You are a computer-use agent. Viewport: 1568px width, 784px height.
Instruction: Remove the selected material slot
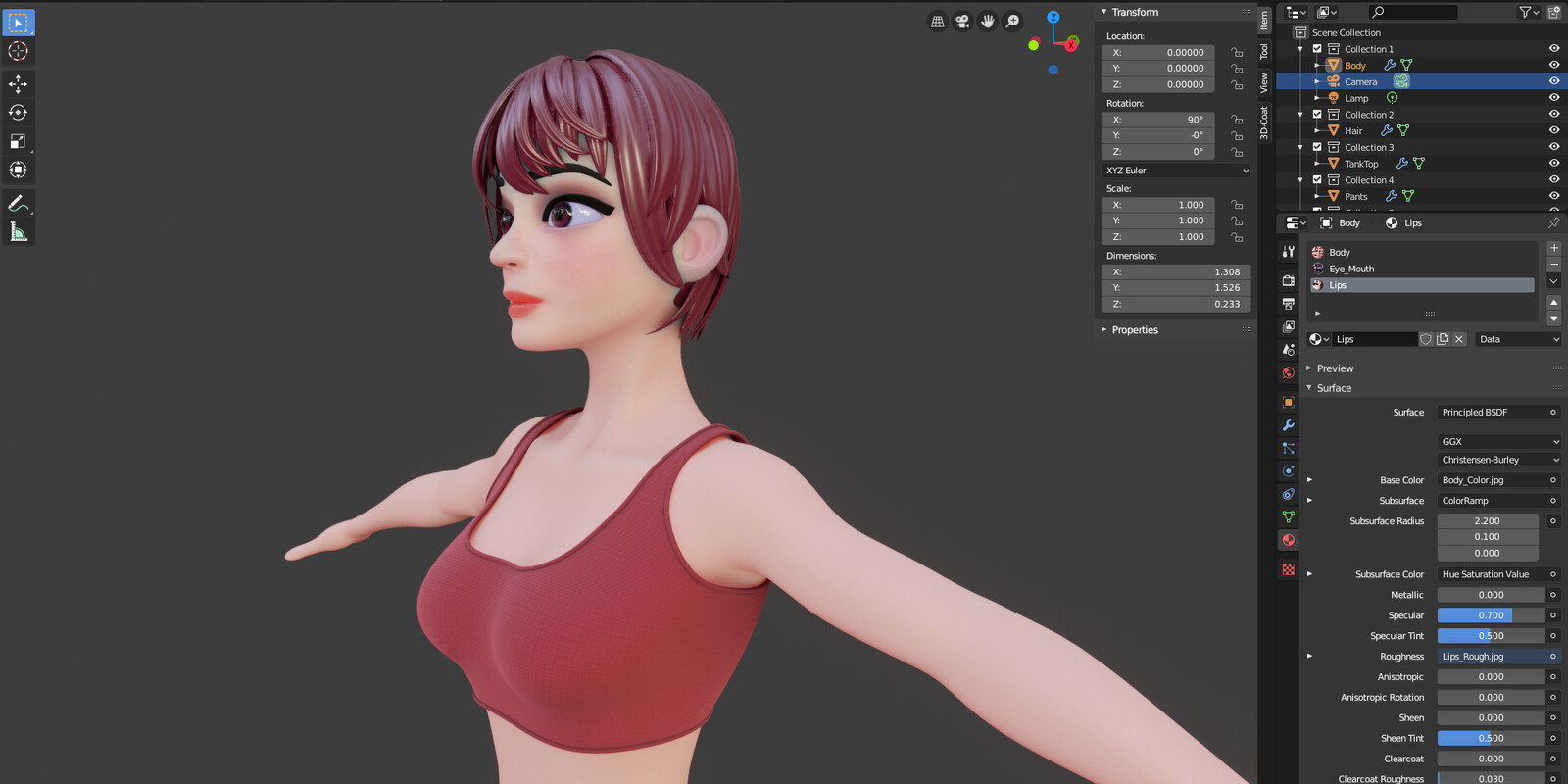coord(1554,265)
